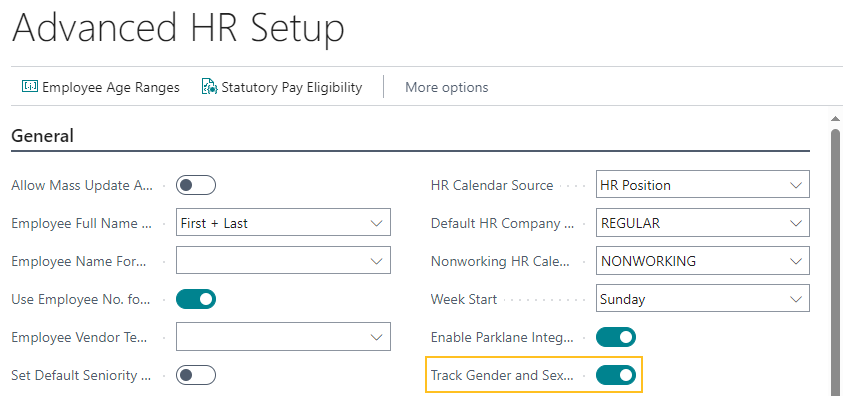Screen dimensions: 846x396
Task: Click Statutory Pay Eligibility label text
Action: 291,87
